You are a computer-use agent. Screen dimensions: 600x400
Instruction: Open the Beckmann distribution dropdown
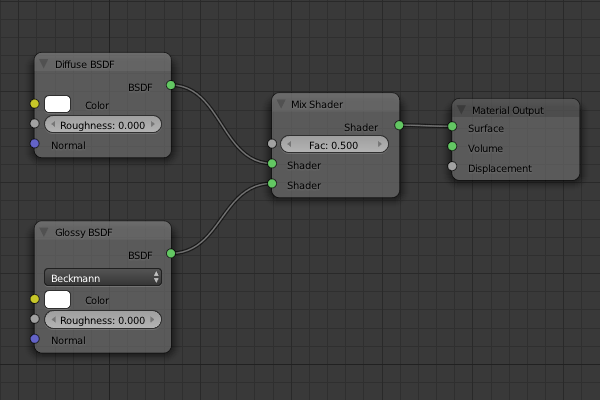103,278
